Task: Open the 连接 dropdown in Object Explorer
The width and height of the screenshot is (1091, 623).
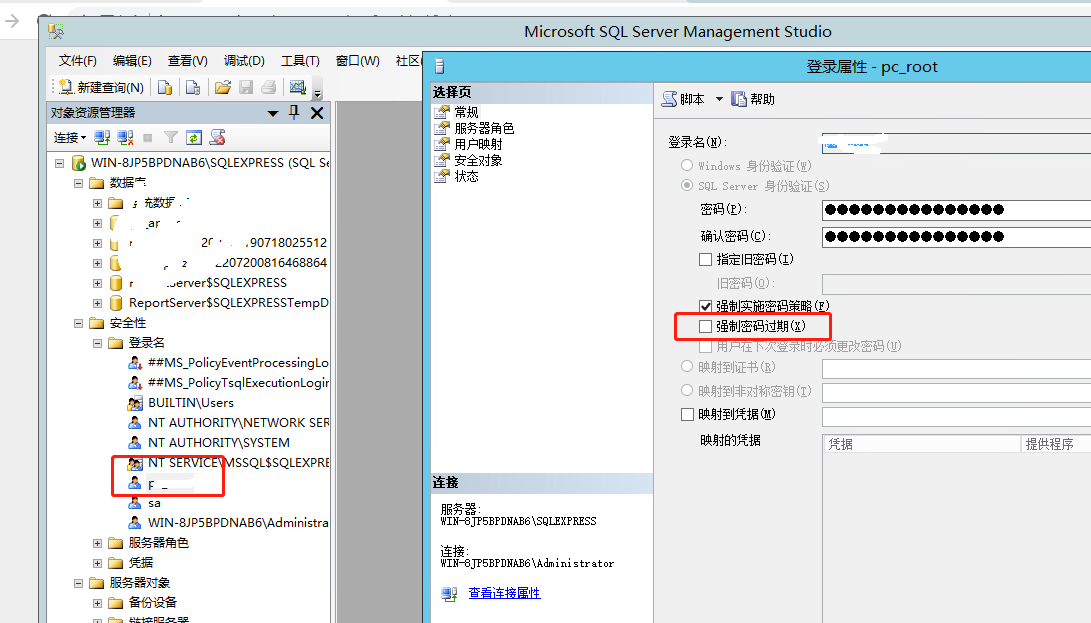Action: click(70, 138)
